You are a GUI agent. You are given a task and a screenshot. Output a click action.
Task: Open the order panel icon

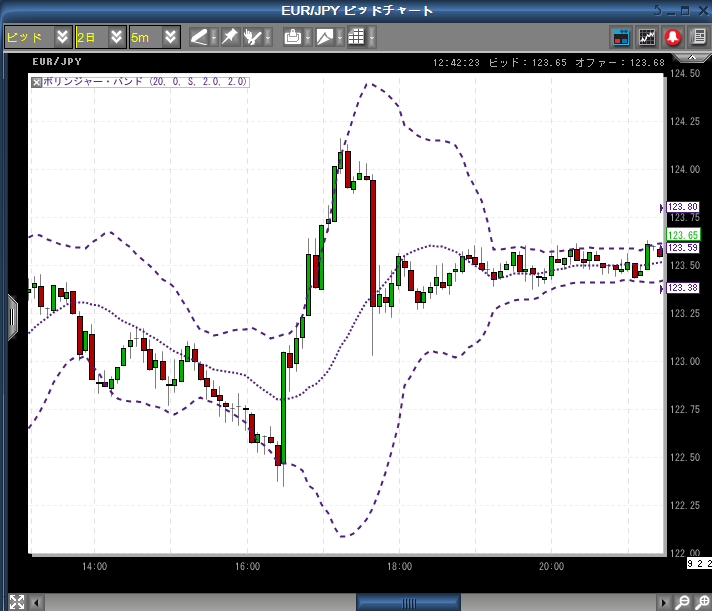coord(621,37)
